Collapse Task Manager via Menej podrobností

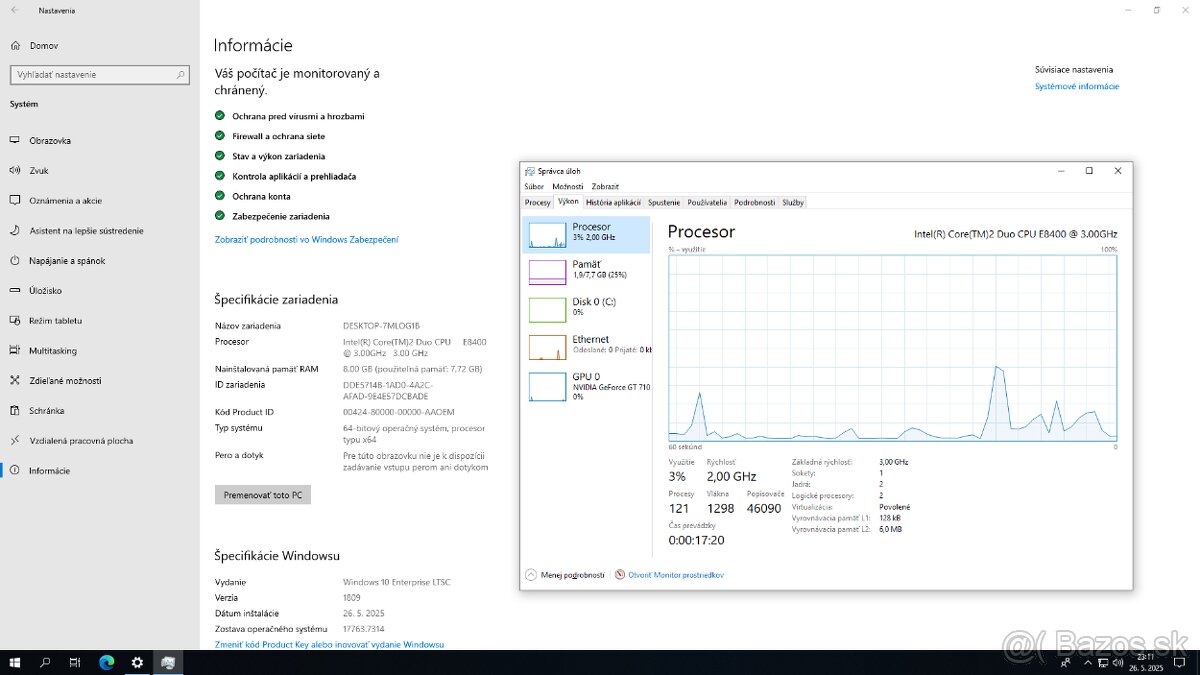(x=566, y=575)
